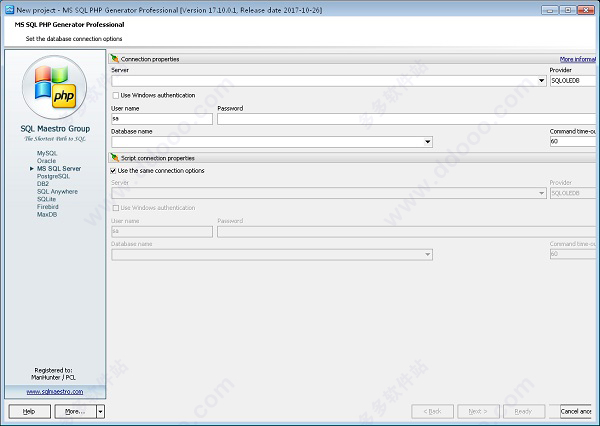
Task: Click the Cancel button
Action: [578, 412]
